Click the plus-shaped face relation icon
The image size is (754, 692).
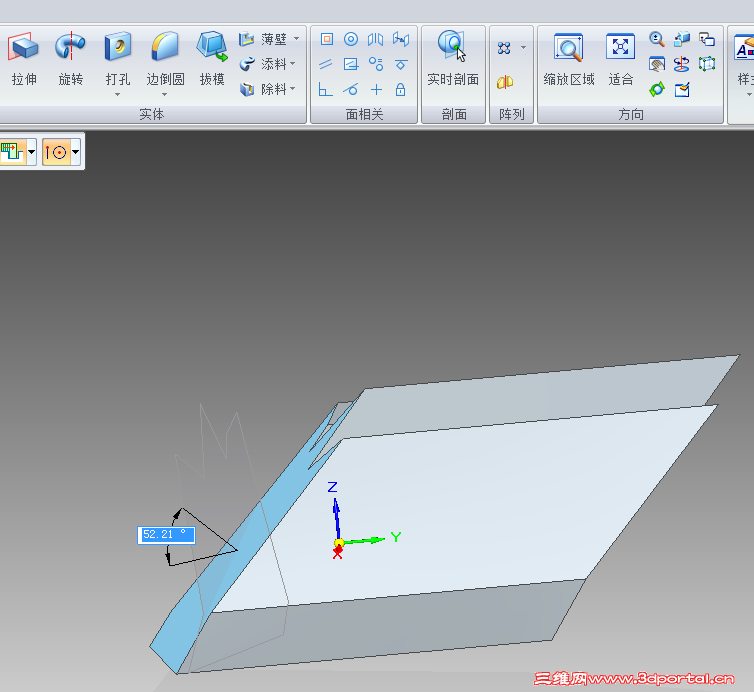376,89
